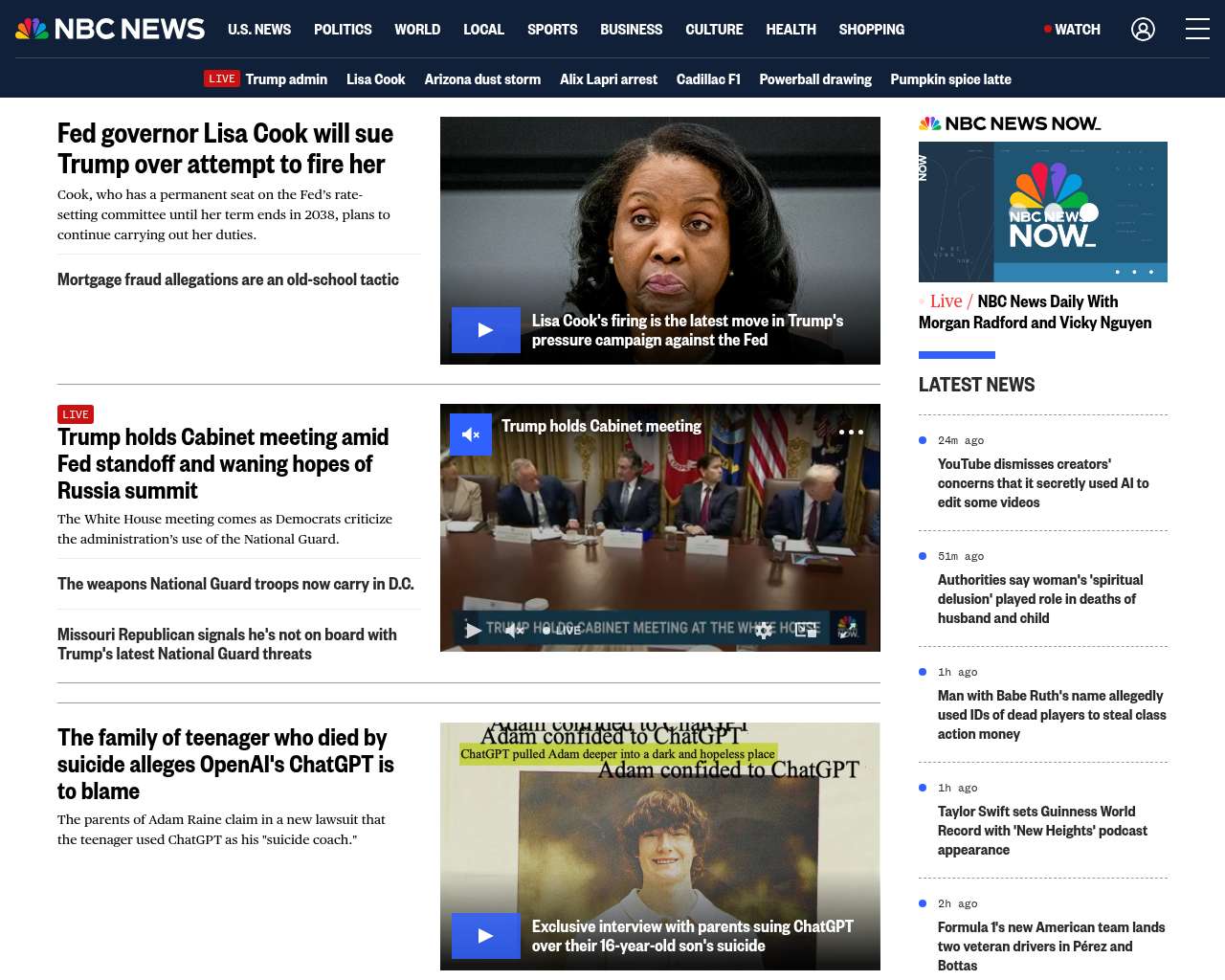Image resolution: width=1225 pixels, height=980 pixels.
Task: Open Pumpkin spice latte trending topic
Action: click(x=950, y=79)
